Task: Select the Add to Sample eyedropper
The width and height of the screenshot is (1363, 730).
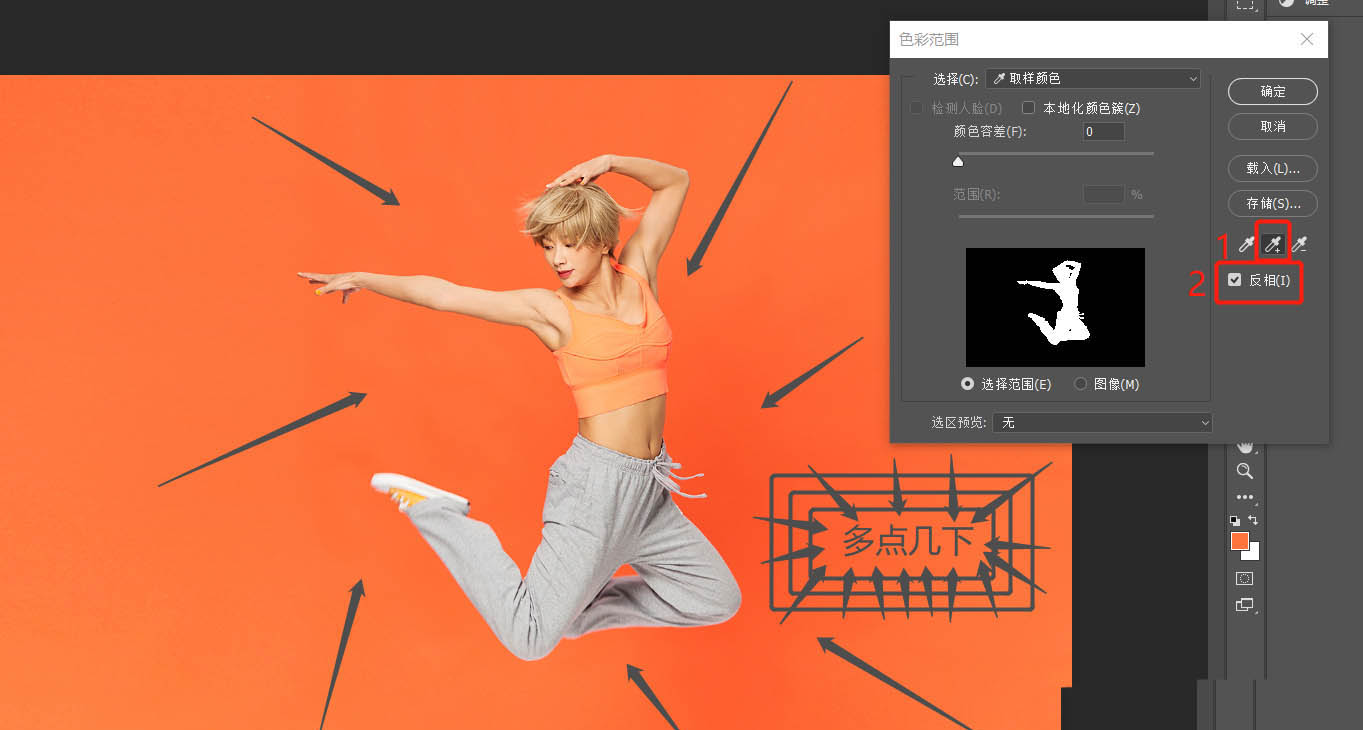Action: pos(1273,244)
